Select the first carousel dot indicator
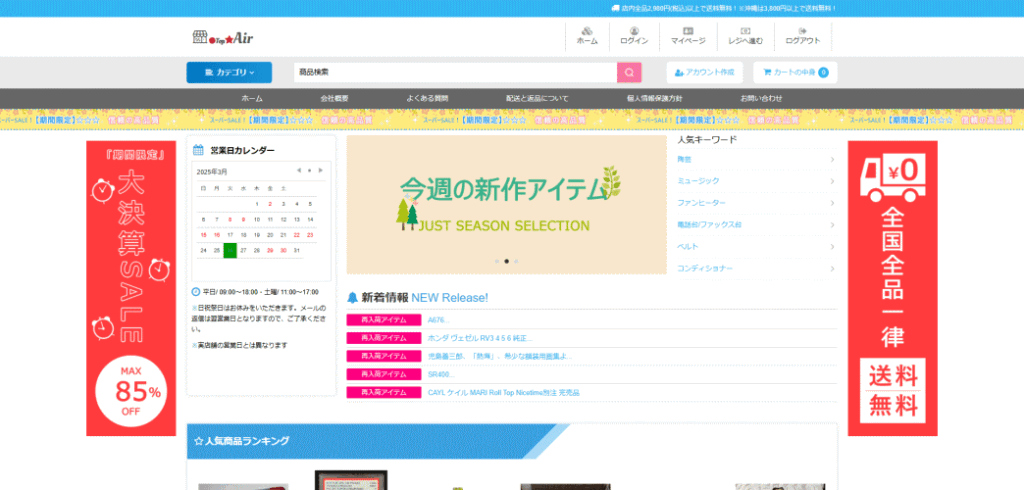 click(x=496, y=261)
